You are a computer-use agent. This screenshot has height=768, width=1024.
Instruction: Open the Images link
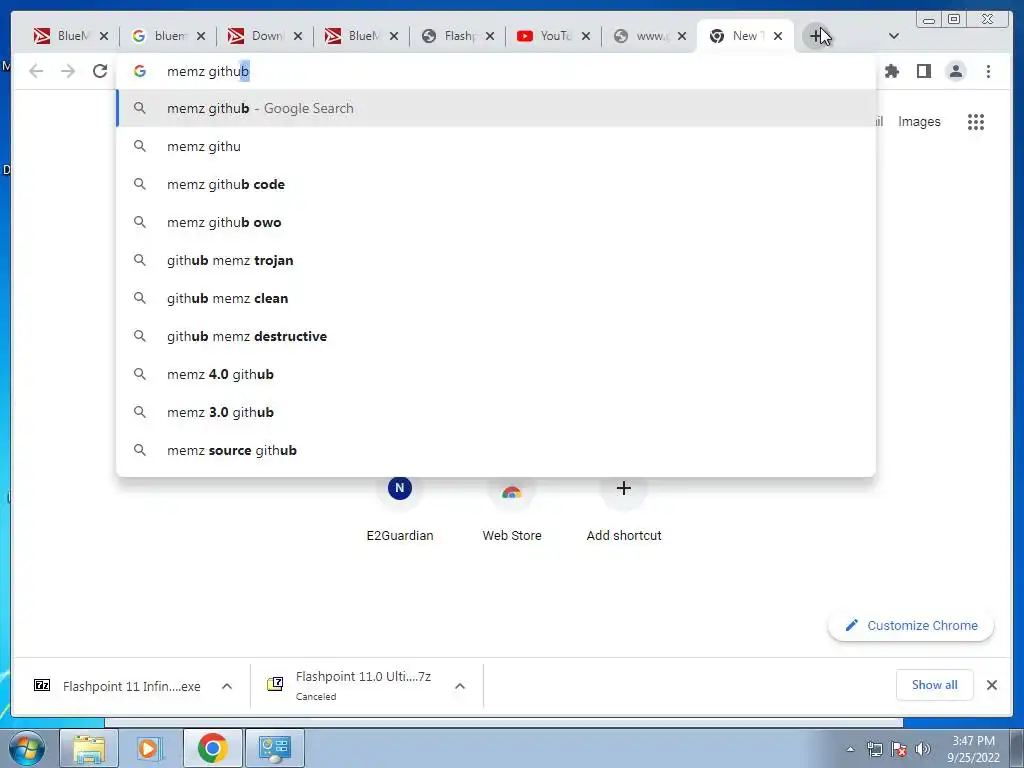919,121
